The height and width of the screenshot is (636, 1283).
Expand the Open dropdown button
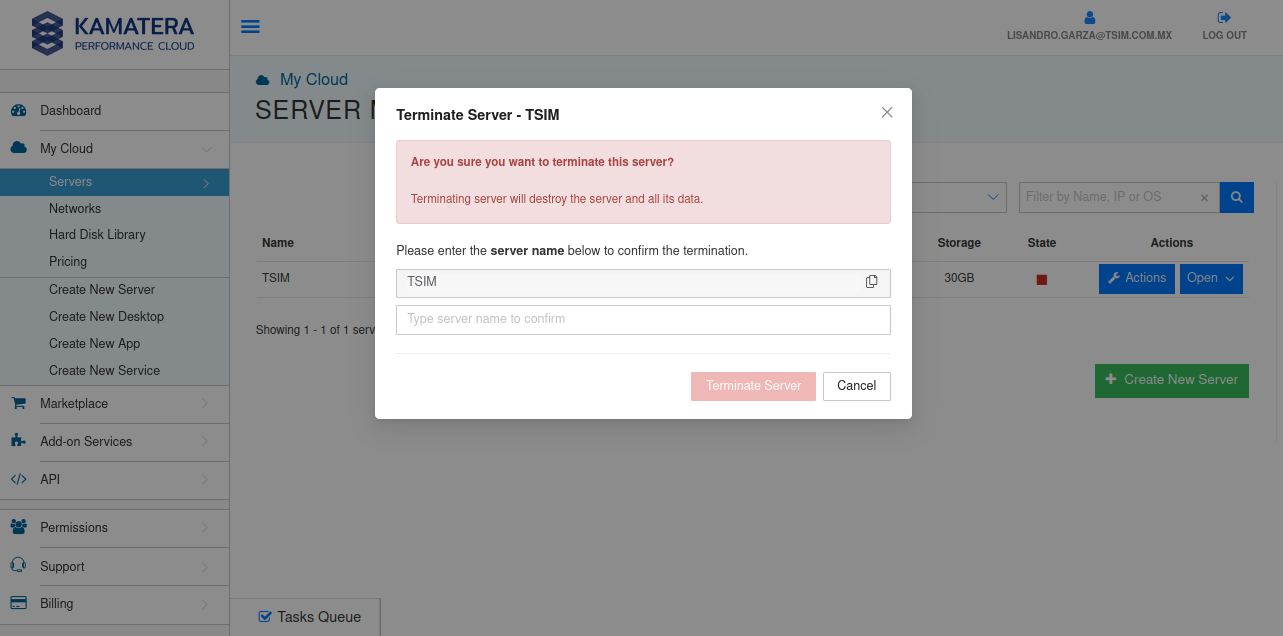(x=1211, y=278)
